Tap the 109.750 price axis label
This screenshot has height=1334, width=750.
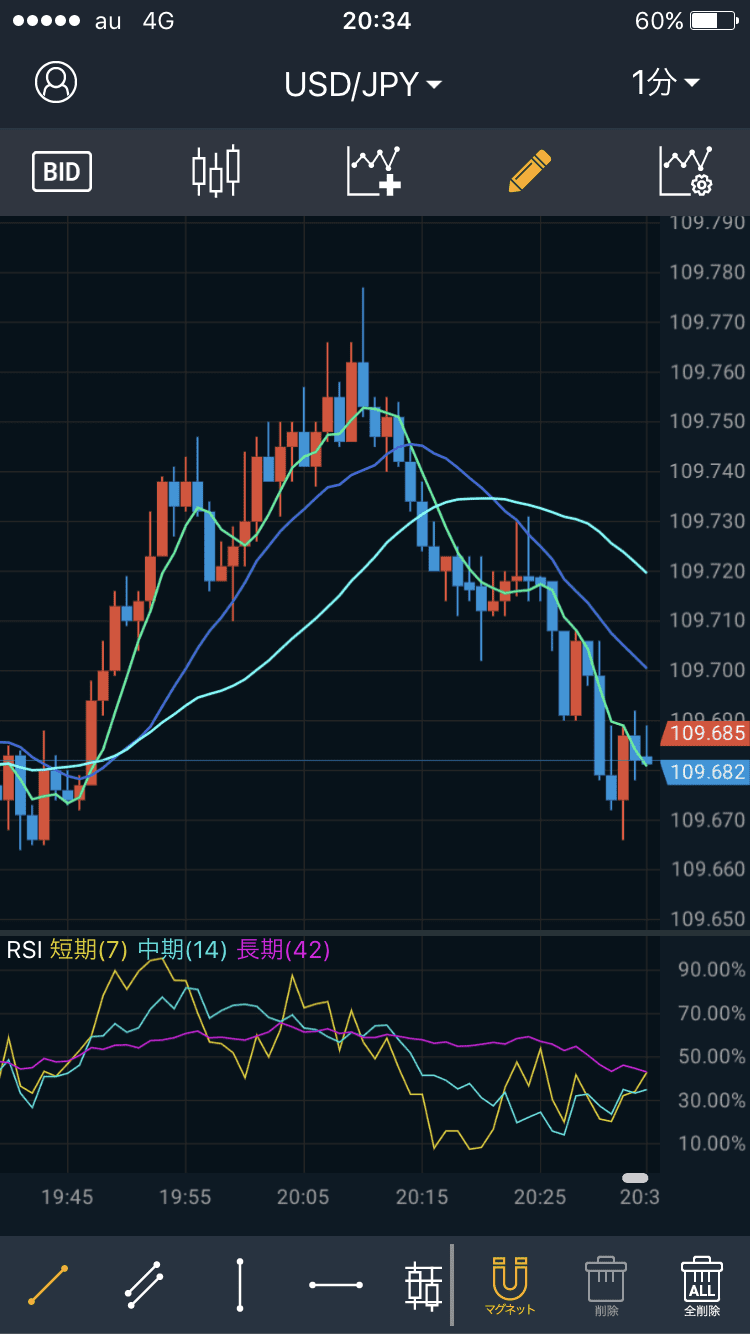click(x=707, y=421)
